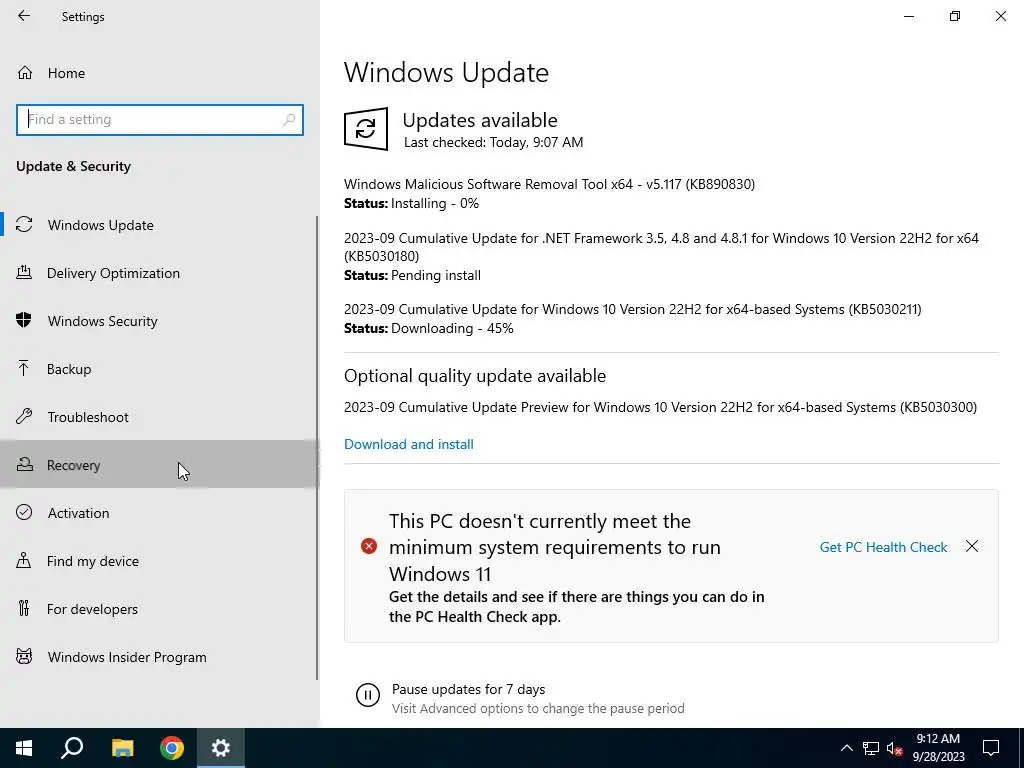Screen dimensions: 1024x768
Task: Click the Settings gear on taskbar
Action: 221,748
